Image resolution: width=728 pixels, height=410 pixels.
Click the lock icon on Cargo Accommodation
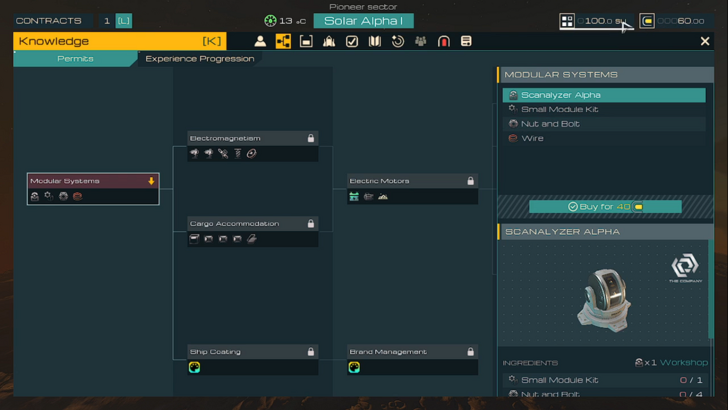click(x=311, y=223)
